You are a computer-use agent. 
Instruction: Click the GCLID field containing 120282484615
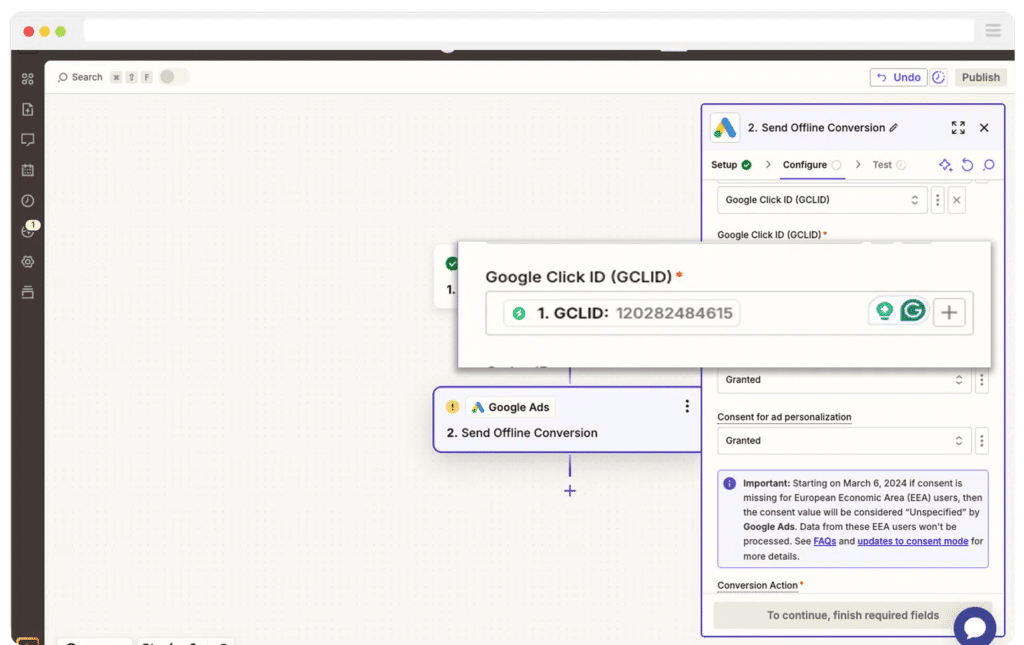729,313
